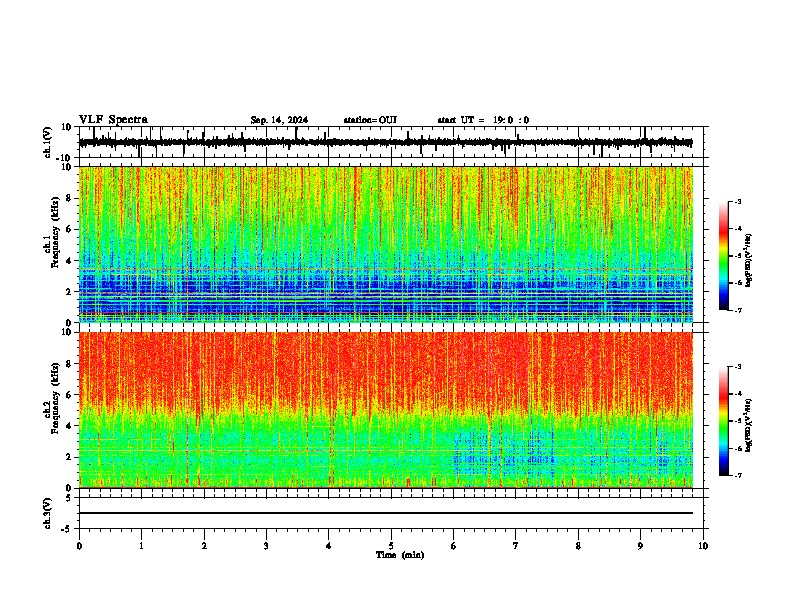792x612 pixels.
Task: Click the "-10" tick on ch.1(V) axis
Action: 65,158
